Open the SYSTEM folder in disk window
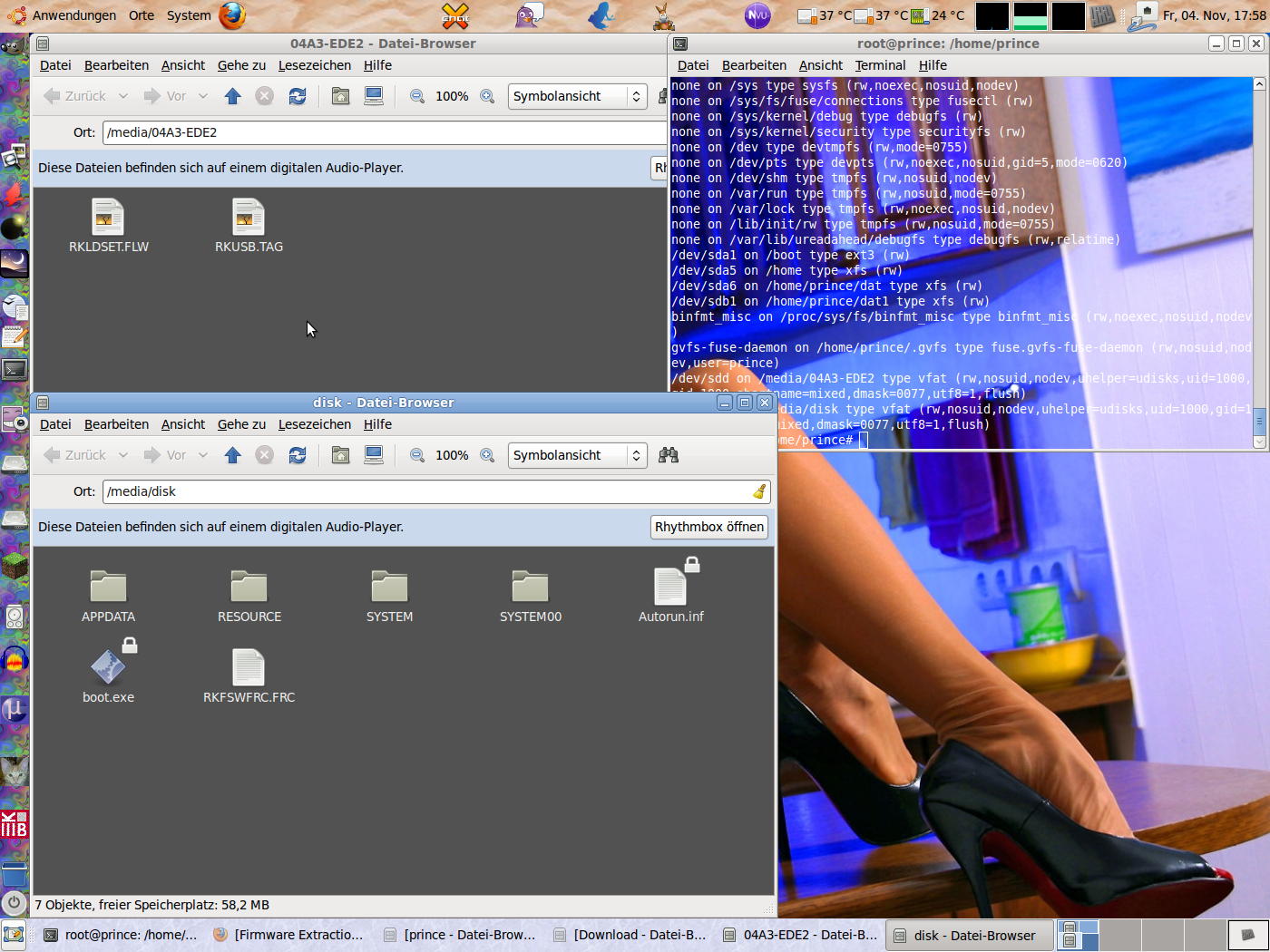The height and width of the screenshot is (952, 1270). [x=389, y=597]
